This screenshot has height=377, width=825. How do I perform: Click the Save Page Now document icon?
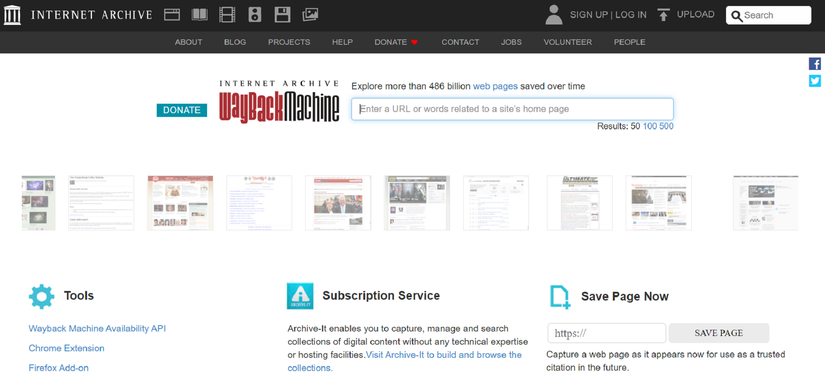(x=560, y=297)
